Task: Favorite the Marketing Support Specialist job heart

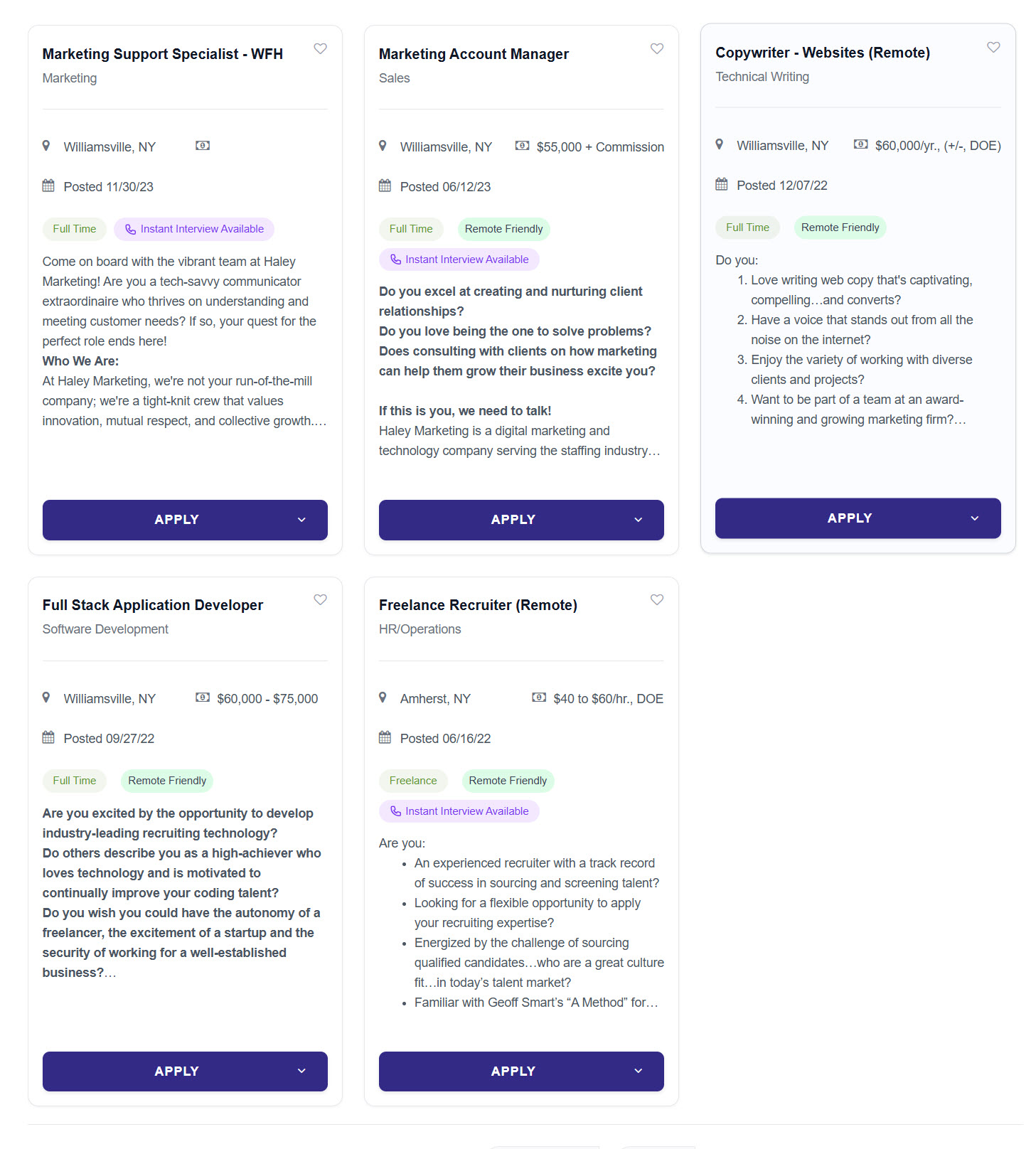Action: [321, 48]
